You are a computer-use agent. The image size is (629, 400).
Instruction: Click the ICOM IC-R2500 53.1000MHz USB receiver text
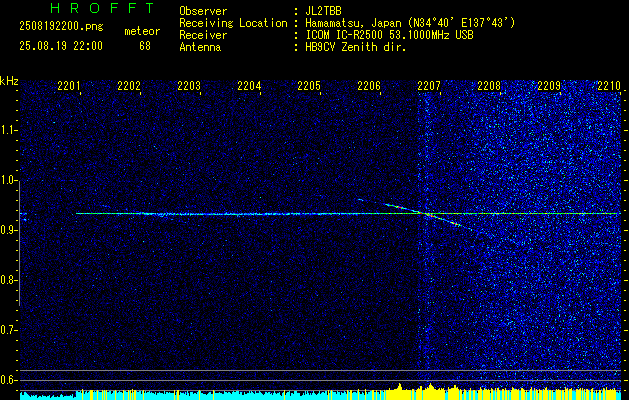[389, 35]
